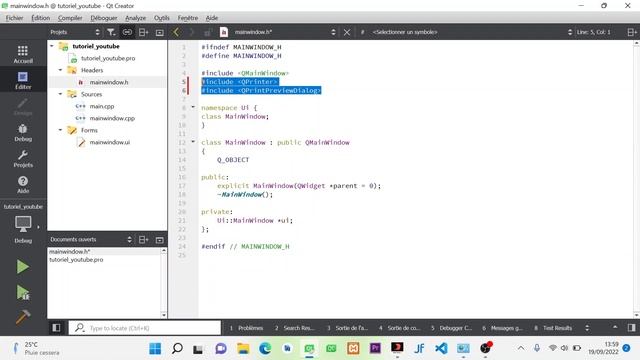Screen dimensions: 640x360
Task: Open the Sortie de compilation pane
Action: (x=399, y=328)
